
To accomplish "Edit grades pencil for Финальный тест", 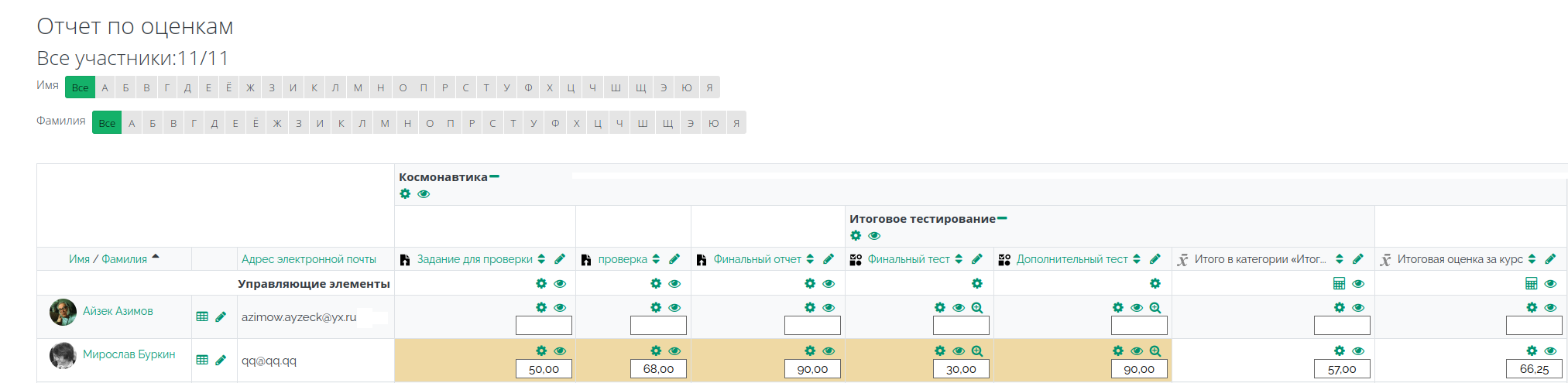I will [977, 259].
